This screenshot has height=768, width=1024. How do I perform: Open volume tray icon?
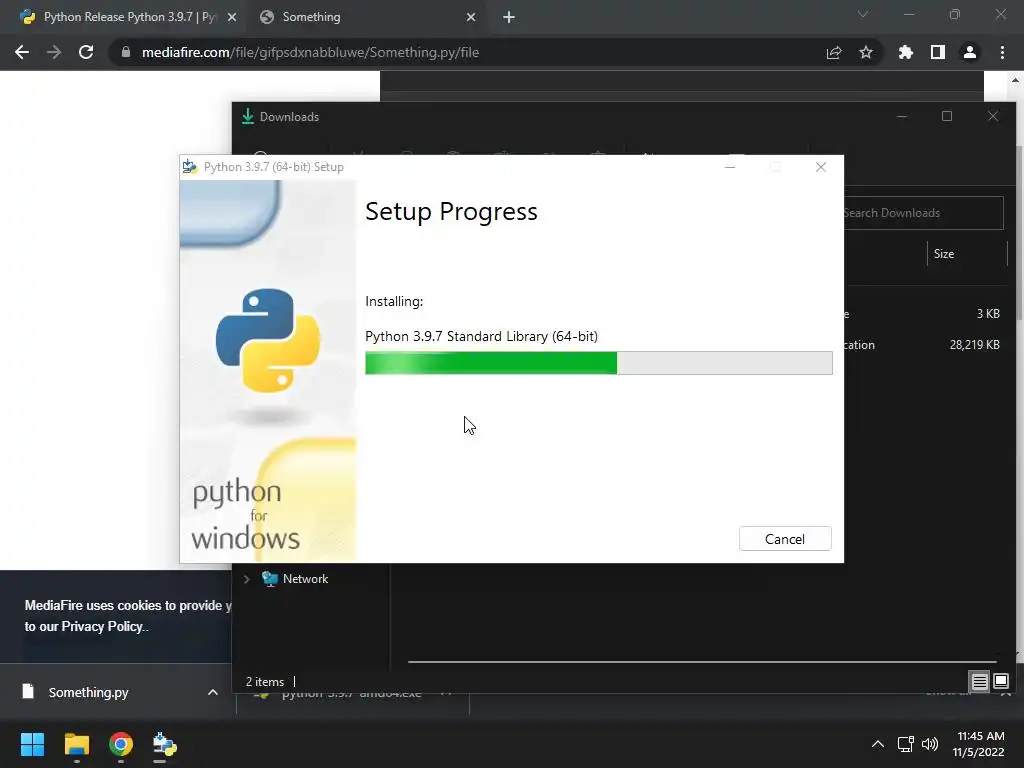[930, 744]
